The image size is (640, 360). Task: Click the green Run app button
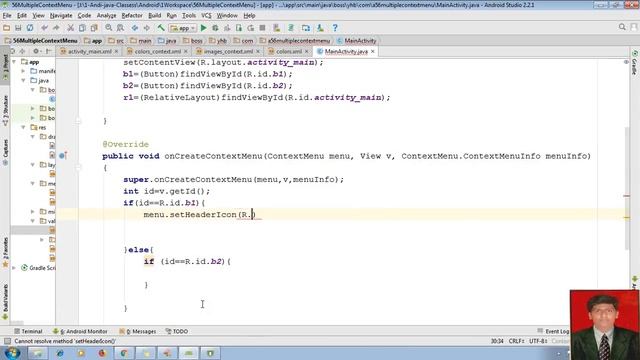click(204, 28)
